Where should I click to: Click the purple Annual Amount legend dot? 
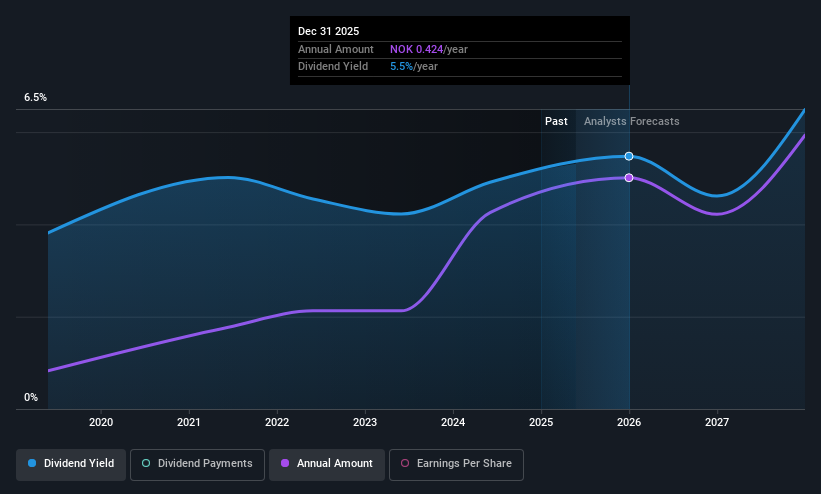point(285,463)
